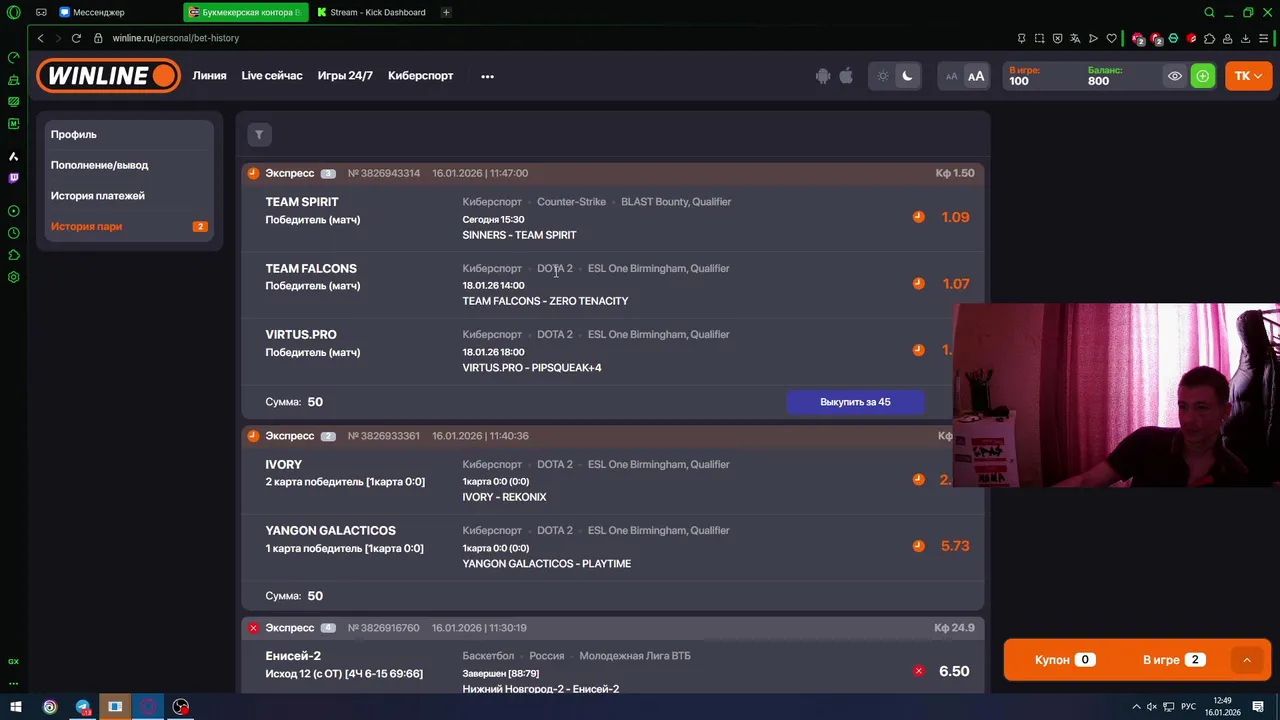1280x720 pixels.
Task: Open the sidebar settings gear icon
Action: [x=13, y=277]
